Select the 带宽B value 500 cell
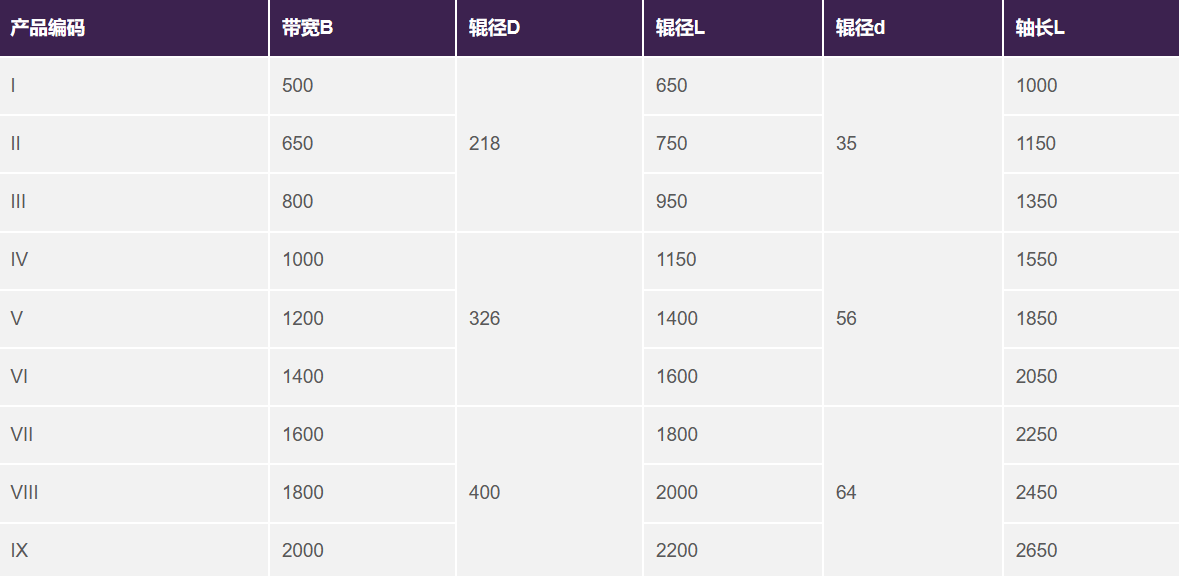 click(x=362, y=86)
